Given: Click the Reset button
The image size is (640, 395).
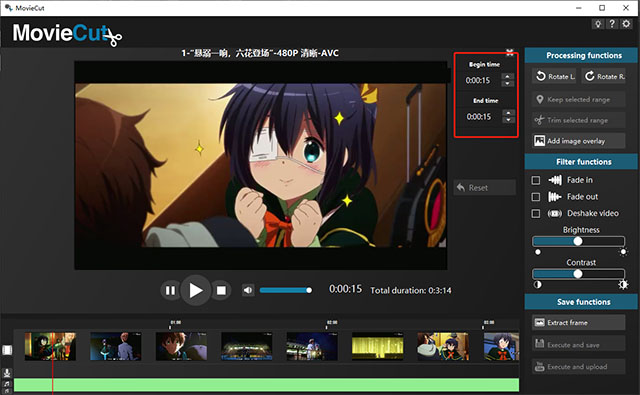Looking at the screenshot, I should pyautogui.click(x=485, y=188).
